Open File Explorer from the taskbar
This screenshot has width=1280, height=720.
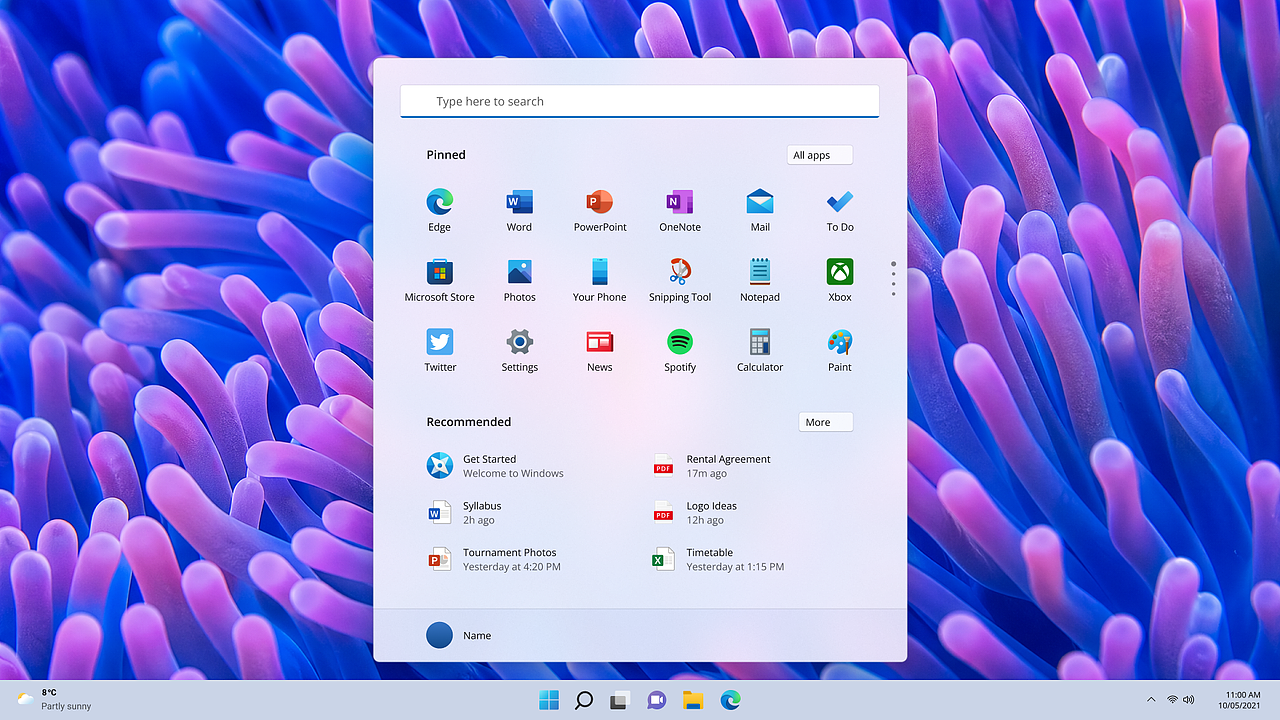pyautogui.click(x=693, y=700)
